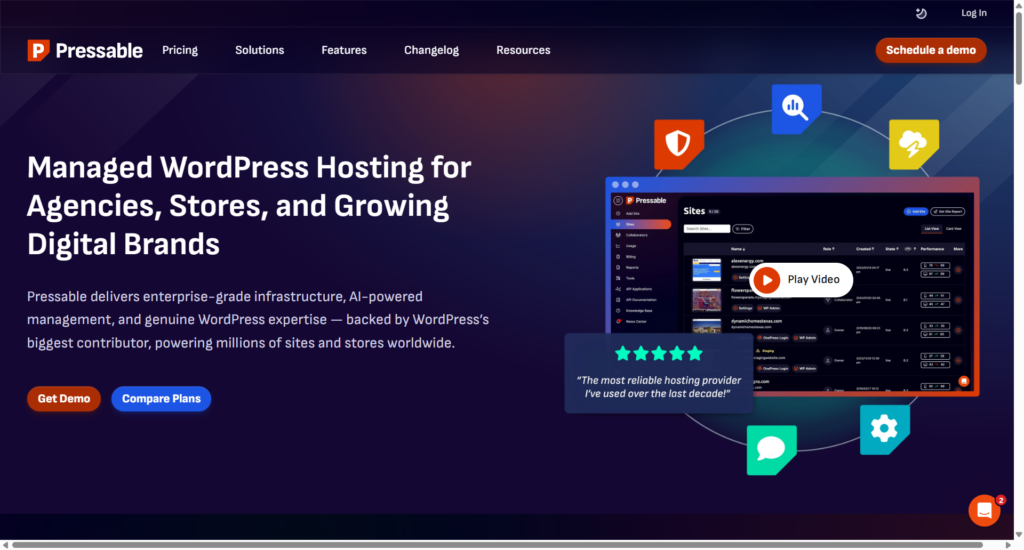The image size is (1024, 550).
Task: Click the five-star rating in testimonial card
Action: coord(659,353)
